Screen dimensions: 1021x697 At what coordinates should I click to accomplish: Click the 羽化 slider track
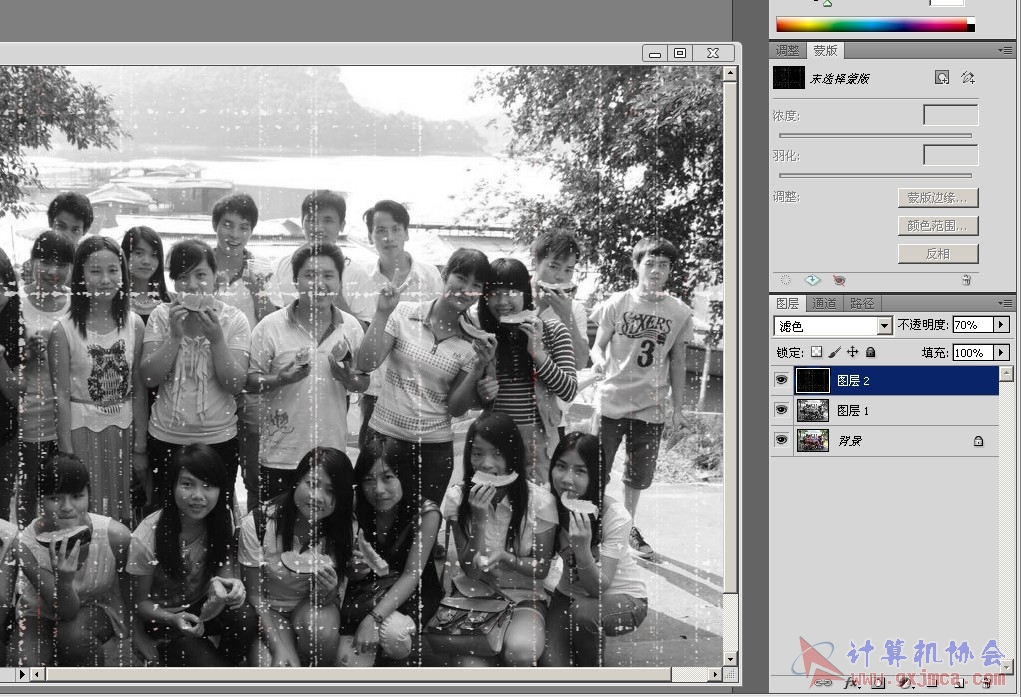click(875, 175)
